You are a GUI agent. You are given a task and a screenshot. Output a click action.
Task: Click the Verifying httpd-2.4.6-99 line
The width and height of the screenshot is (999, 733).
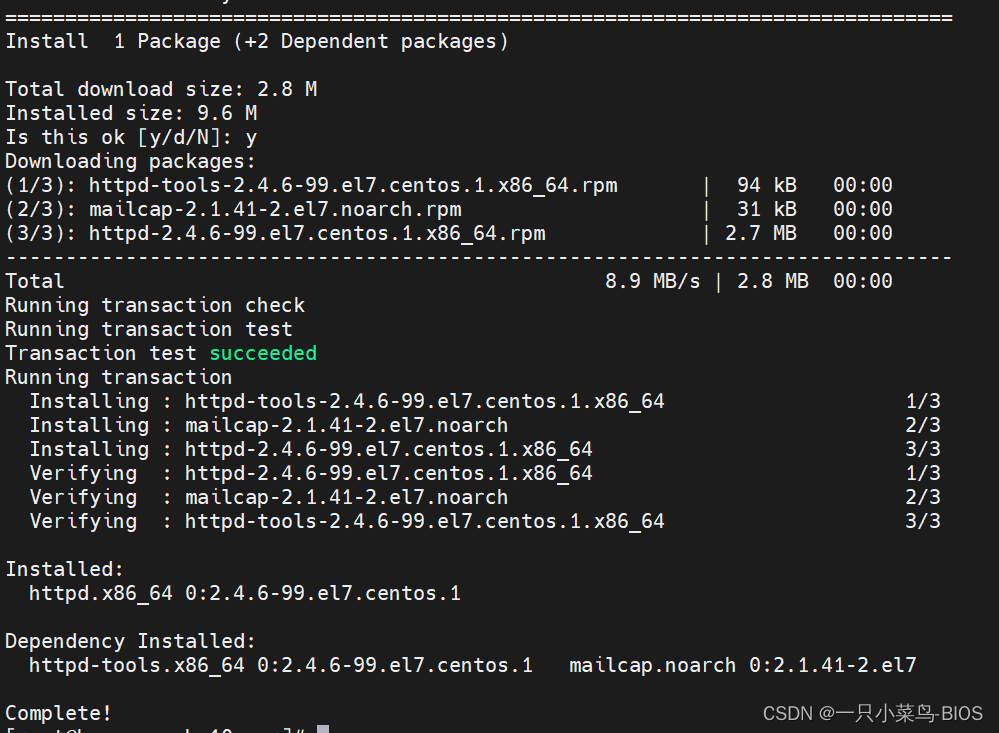(x=485, y=474)
